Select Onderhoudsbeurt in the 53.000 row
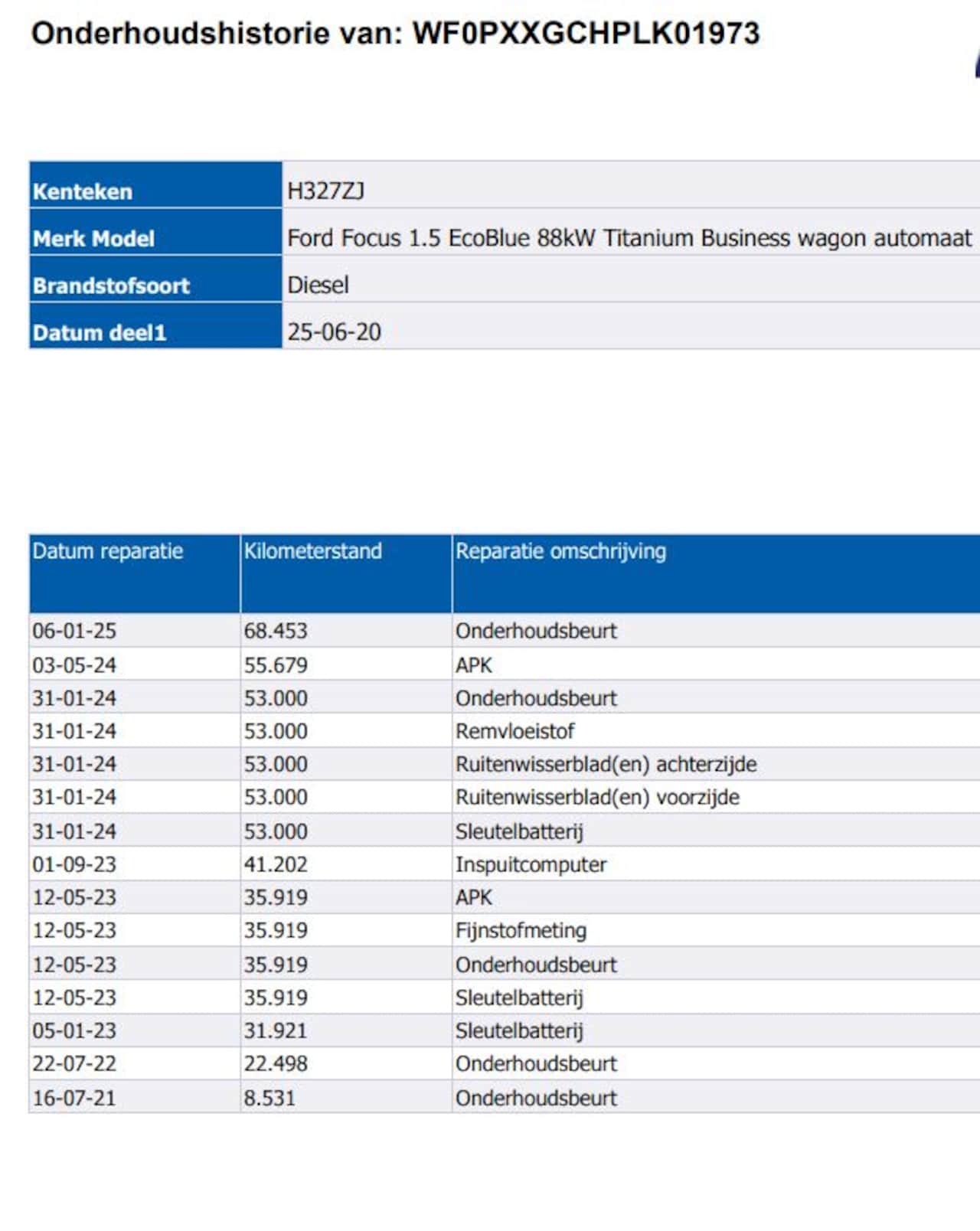This screenshot has width=980, height=1231. click(x=536, y=698)
